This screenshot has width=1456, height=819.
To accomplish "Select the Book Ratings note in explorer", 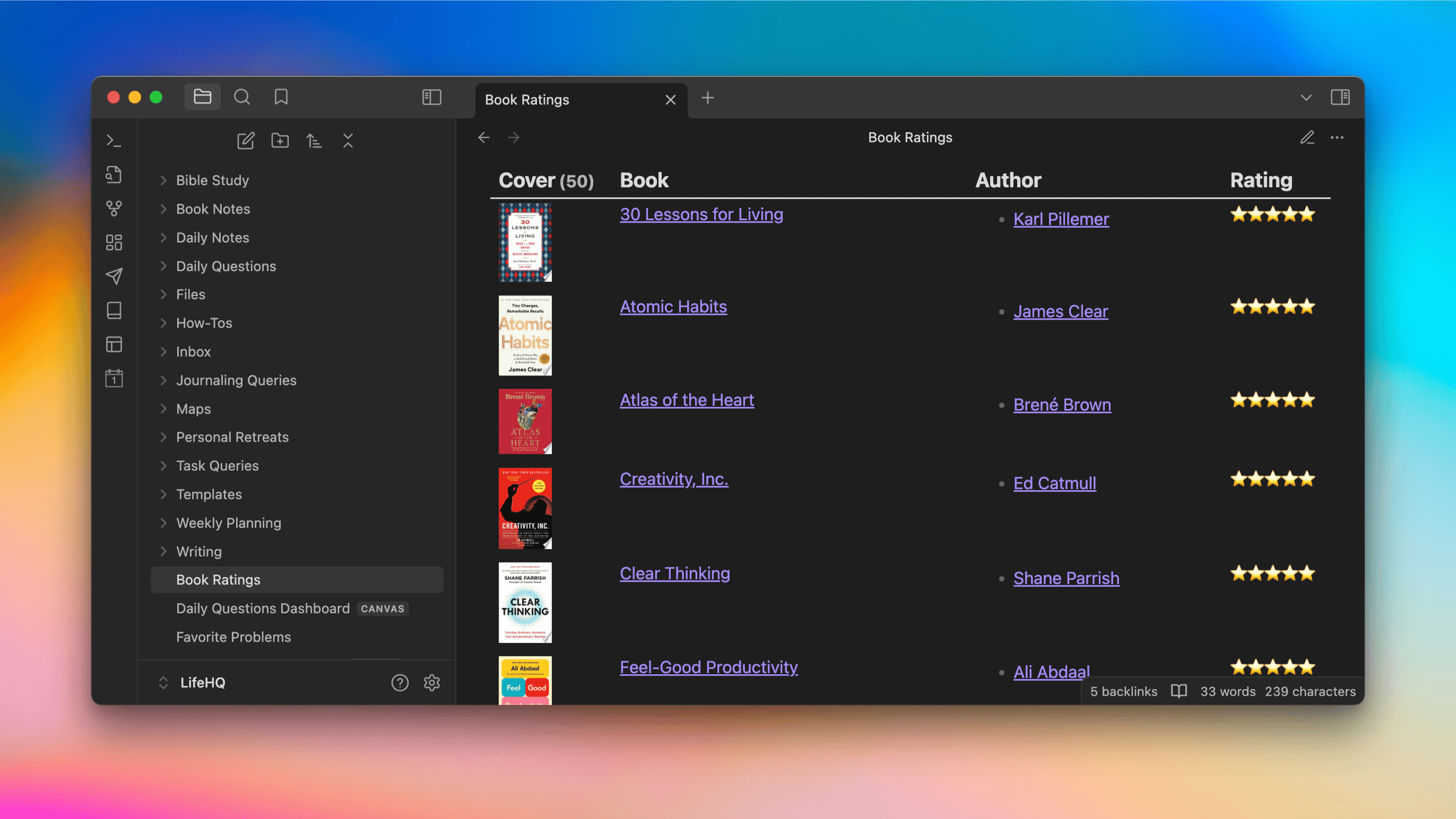I will pyautogui.click(x=297, y=579).
